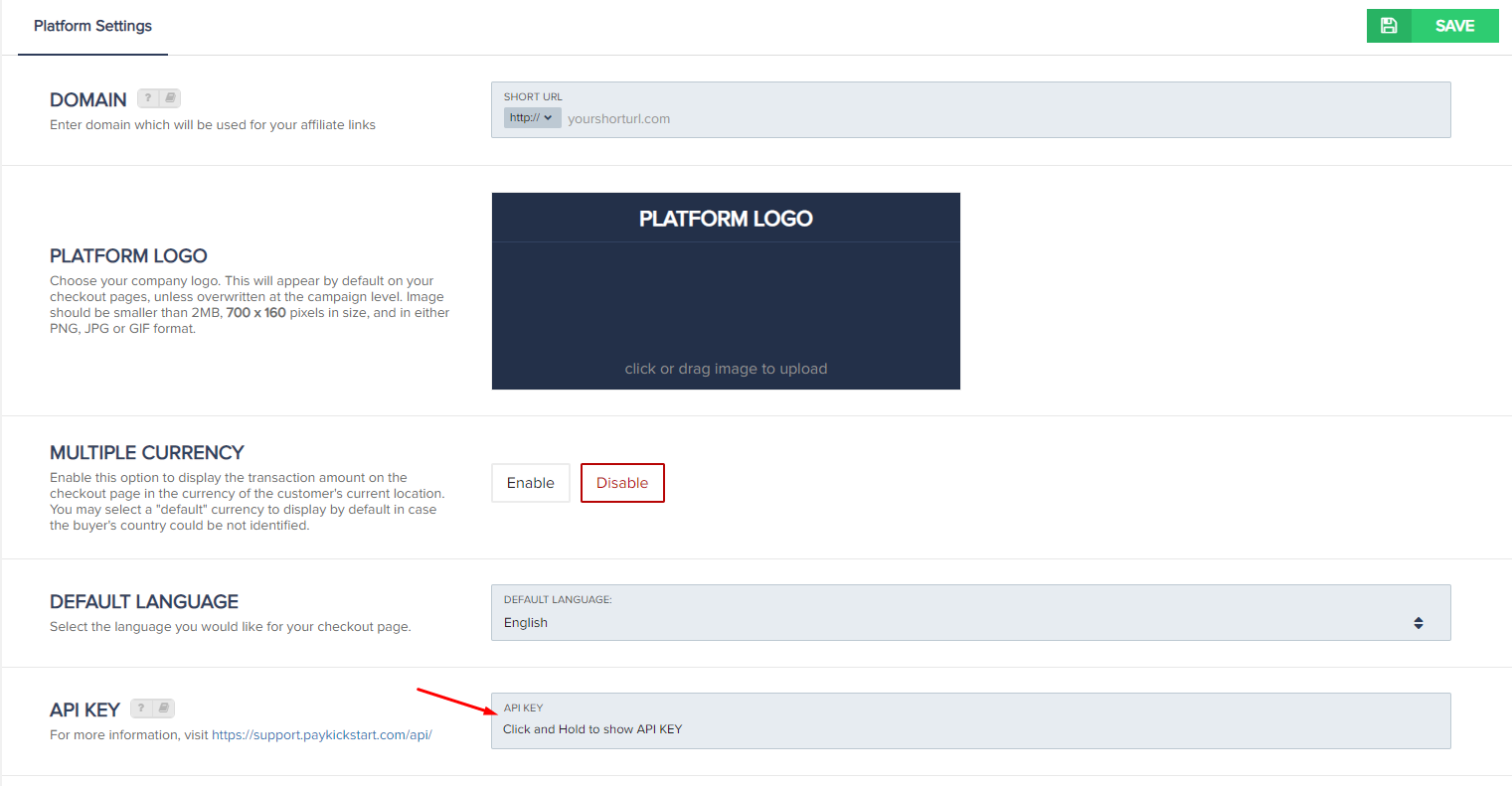Click the up-down arrows in Default Language field
This screenshot has height=786, width=1512.
(x=1418, y=623)
